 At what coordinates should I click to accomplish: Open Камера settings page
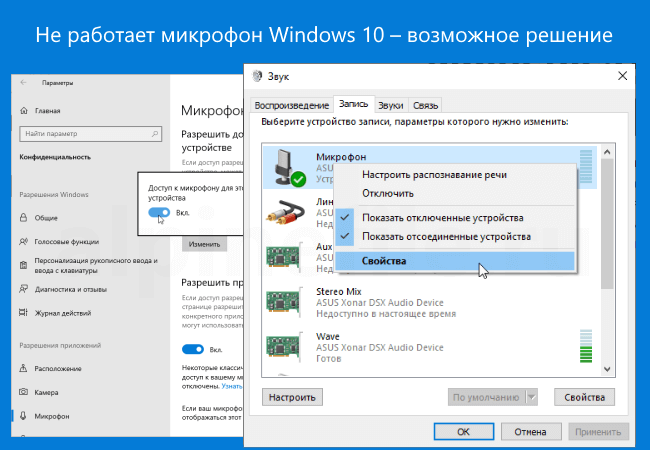tap(46, 392)
